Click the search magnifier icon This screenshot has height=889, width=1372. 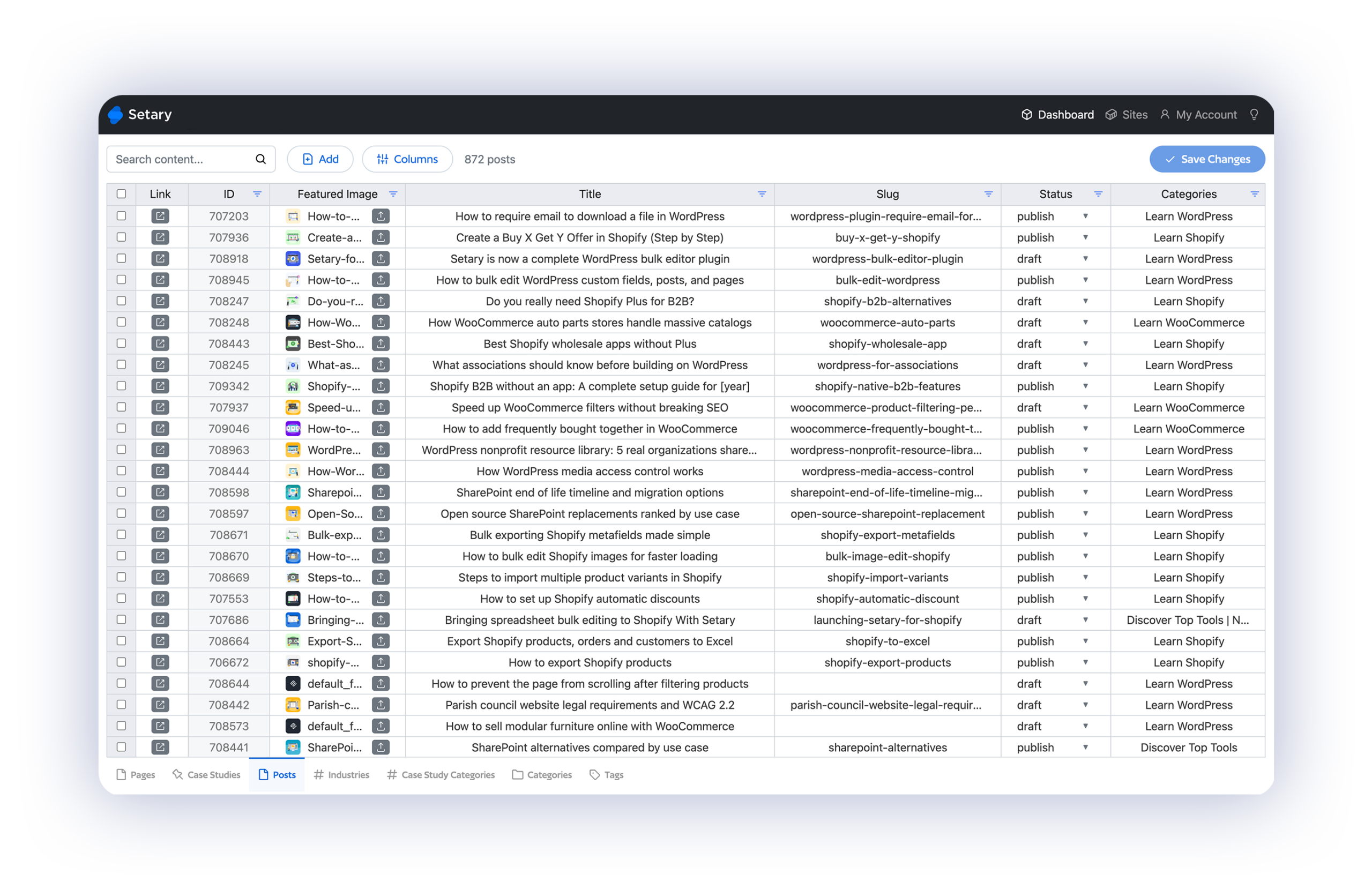[x=260, y=159]
